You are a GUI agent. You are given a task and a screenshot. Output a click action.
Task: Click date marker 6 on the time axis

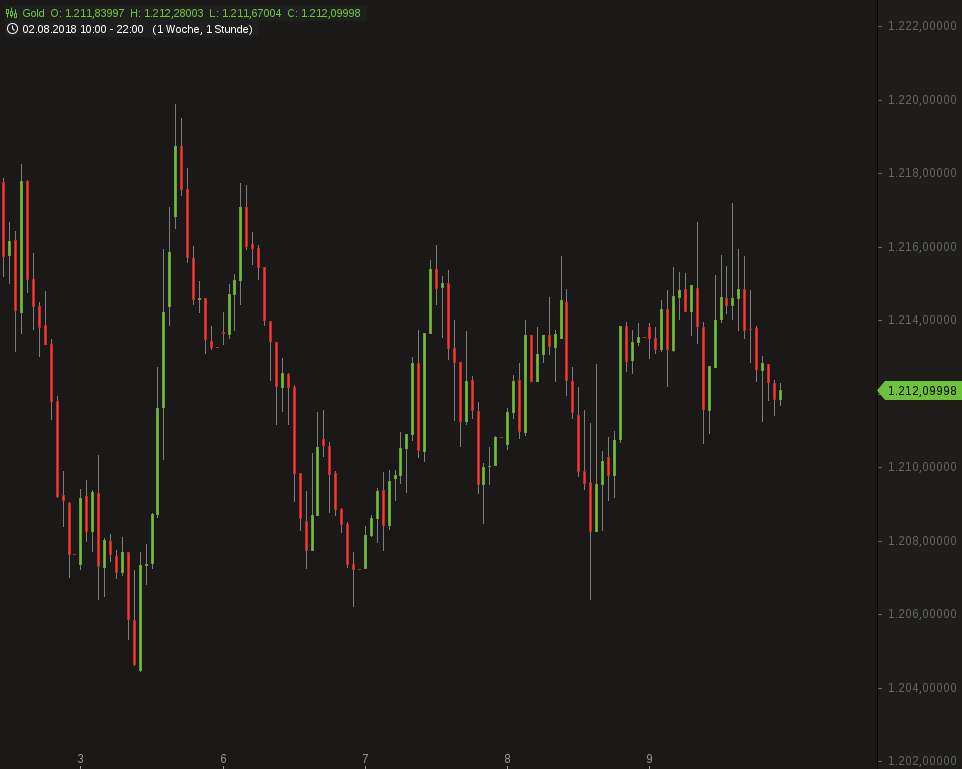click(x=223, y=759)
